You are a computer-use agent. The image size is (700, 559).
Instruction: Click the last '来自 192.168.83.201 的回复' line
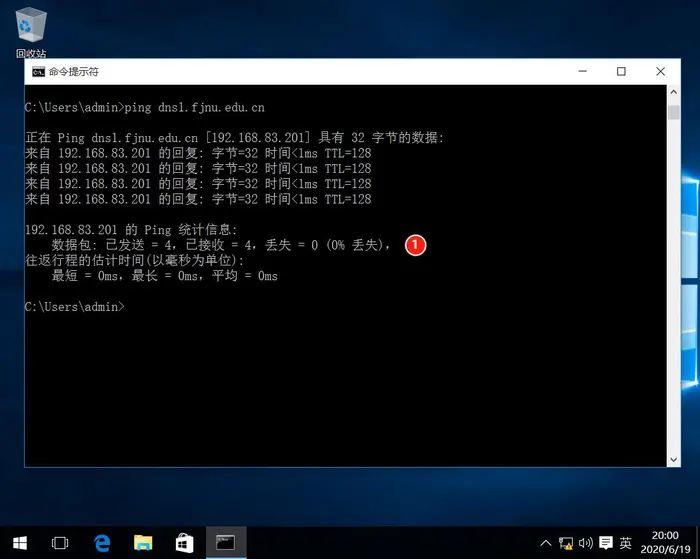click(x=198, y=199)
